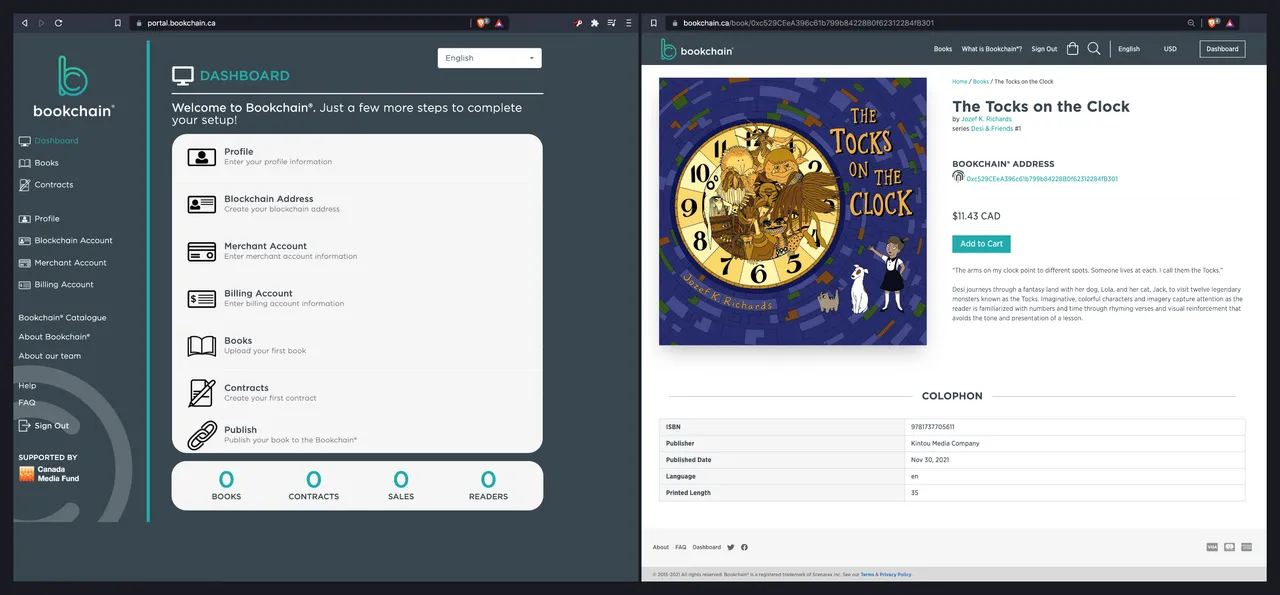Open Profile in the sidebar

39,219
